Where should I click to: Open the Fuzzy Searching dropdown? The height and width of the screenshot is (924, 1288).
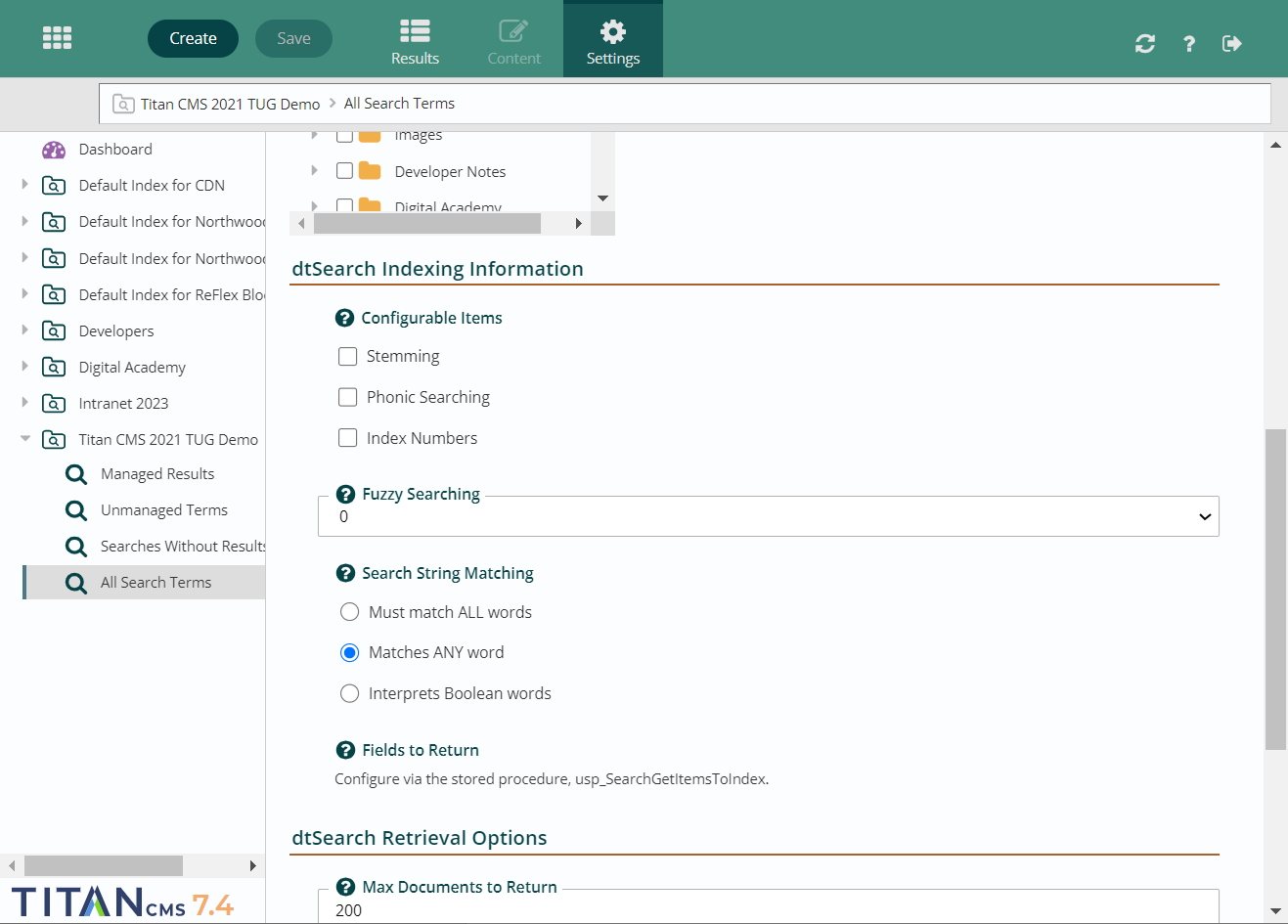769,516
